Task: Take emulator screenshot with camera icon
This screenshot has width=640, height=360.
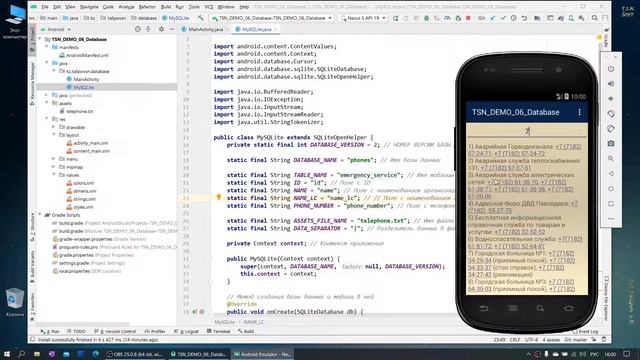Action: coord(611,144)
